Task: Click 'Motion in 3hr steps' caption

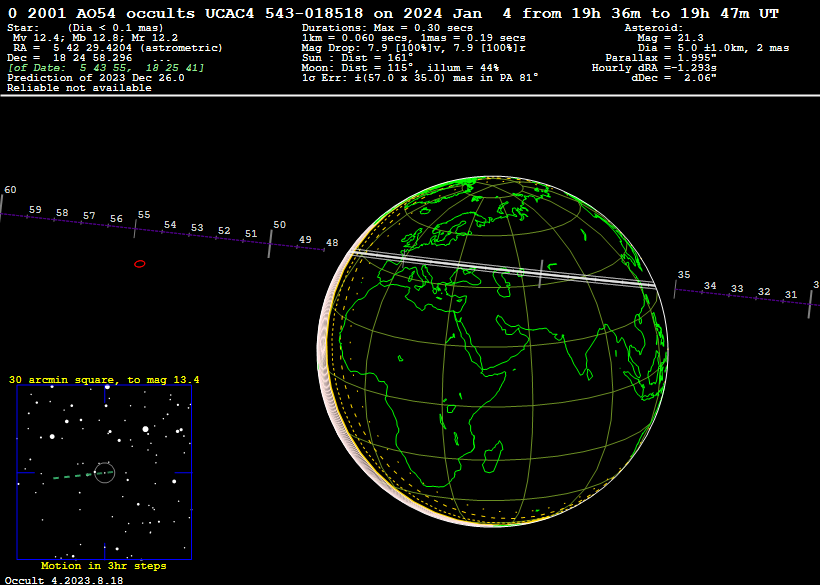Action: 104,566
